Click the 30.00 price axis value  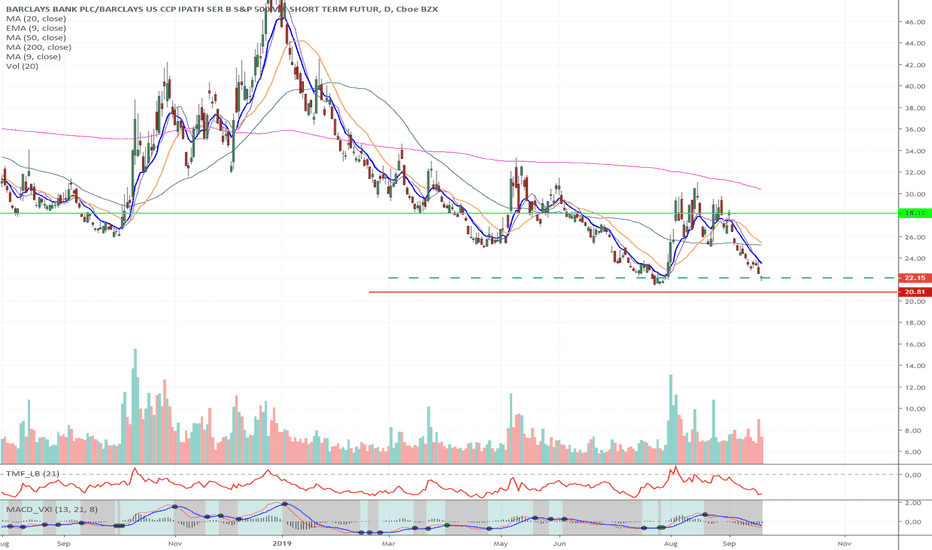click(x=915, y=194)
